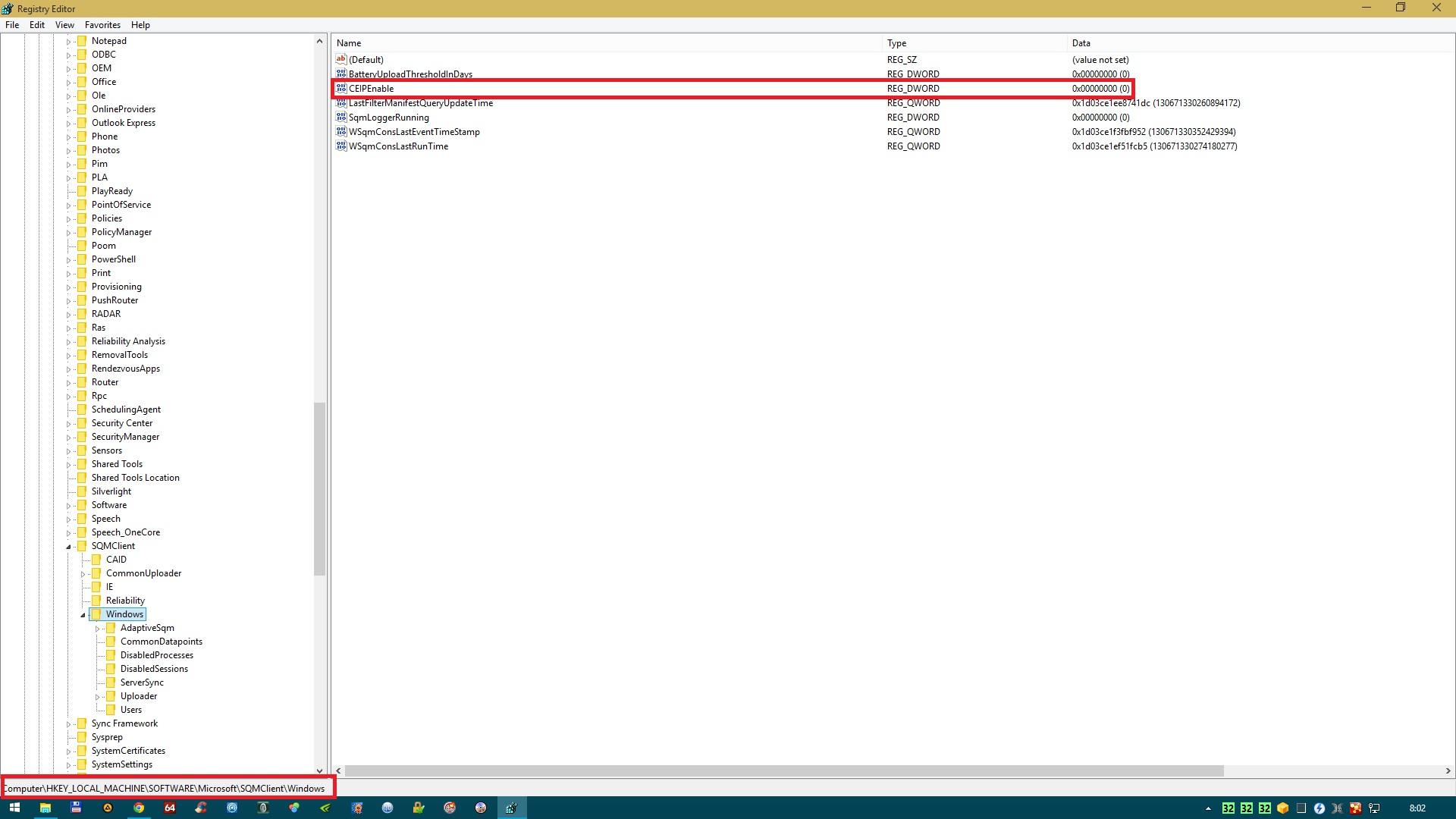The width and height of the screenshot is (1456, 819).
Task: Open File Explorer in the taskbar
Action: click(x=45, y=808)
